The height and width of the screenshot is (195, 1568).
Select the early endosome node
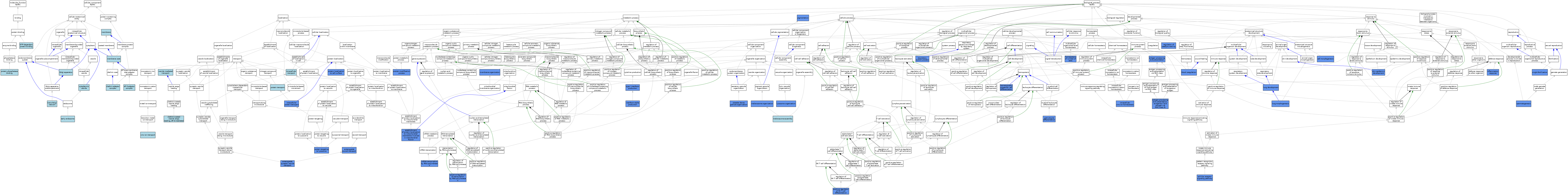tap(67, 119)
